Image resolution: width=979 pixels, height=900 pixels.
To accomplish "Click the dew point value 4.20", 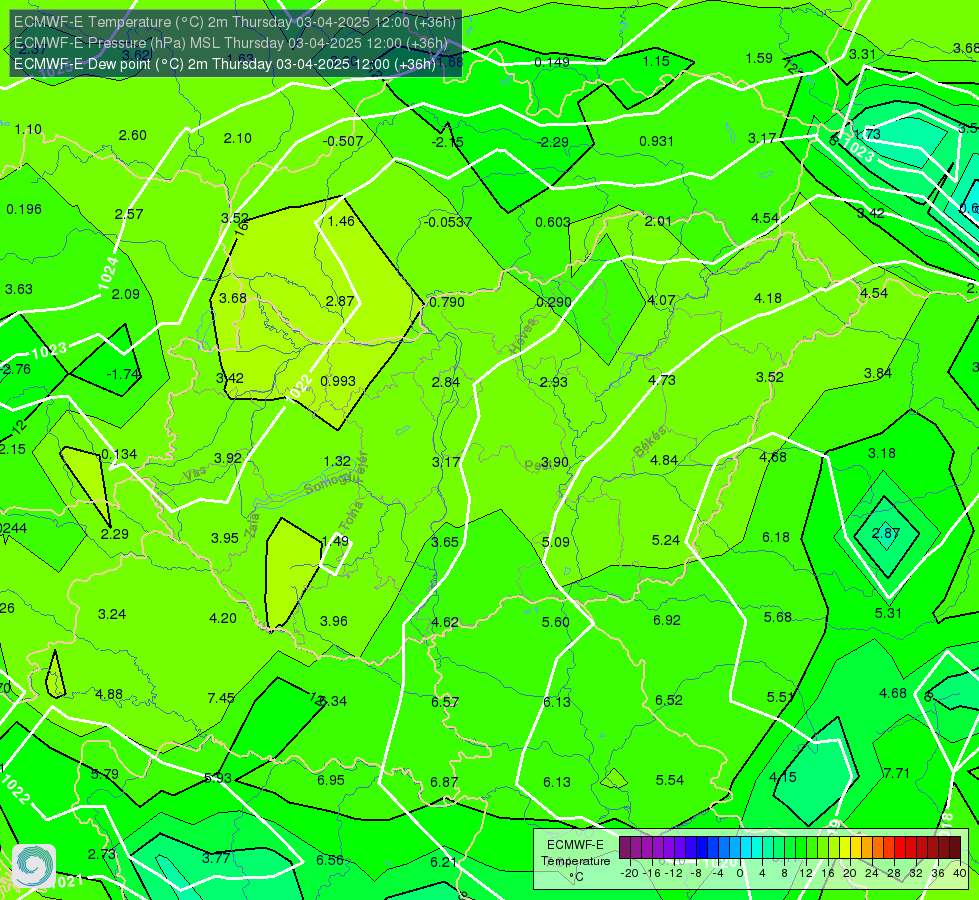I will coord(223,618).
